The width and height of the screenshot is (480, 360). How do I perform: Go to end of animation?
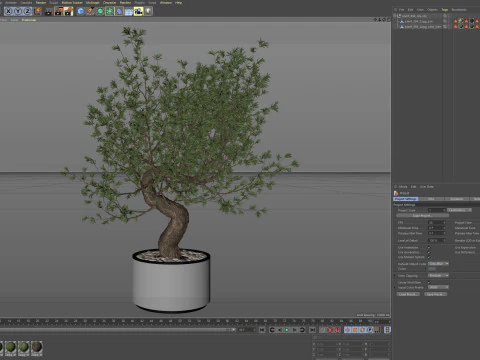pos(312,330)
